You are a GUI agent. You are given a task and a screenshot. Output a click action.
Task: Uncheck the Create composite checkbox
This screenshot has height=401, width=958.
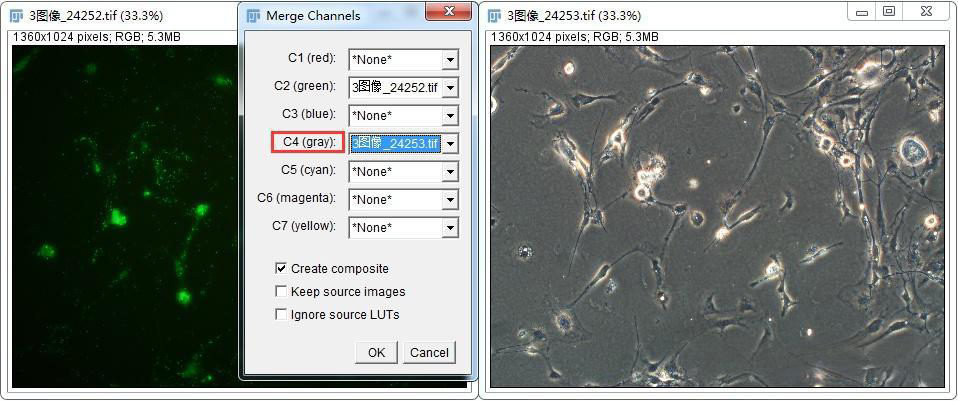point(281,268)
